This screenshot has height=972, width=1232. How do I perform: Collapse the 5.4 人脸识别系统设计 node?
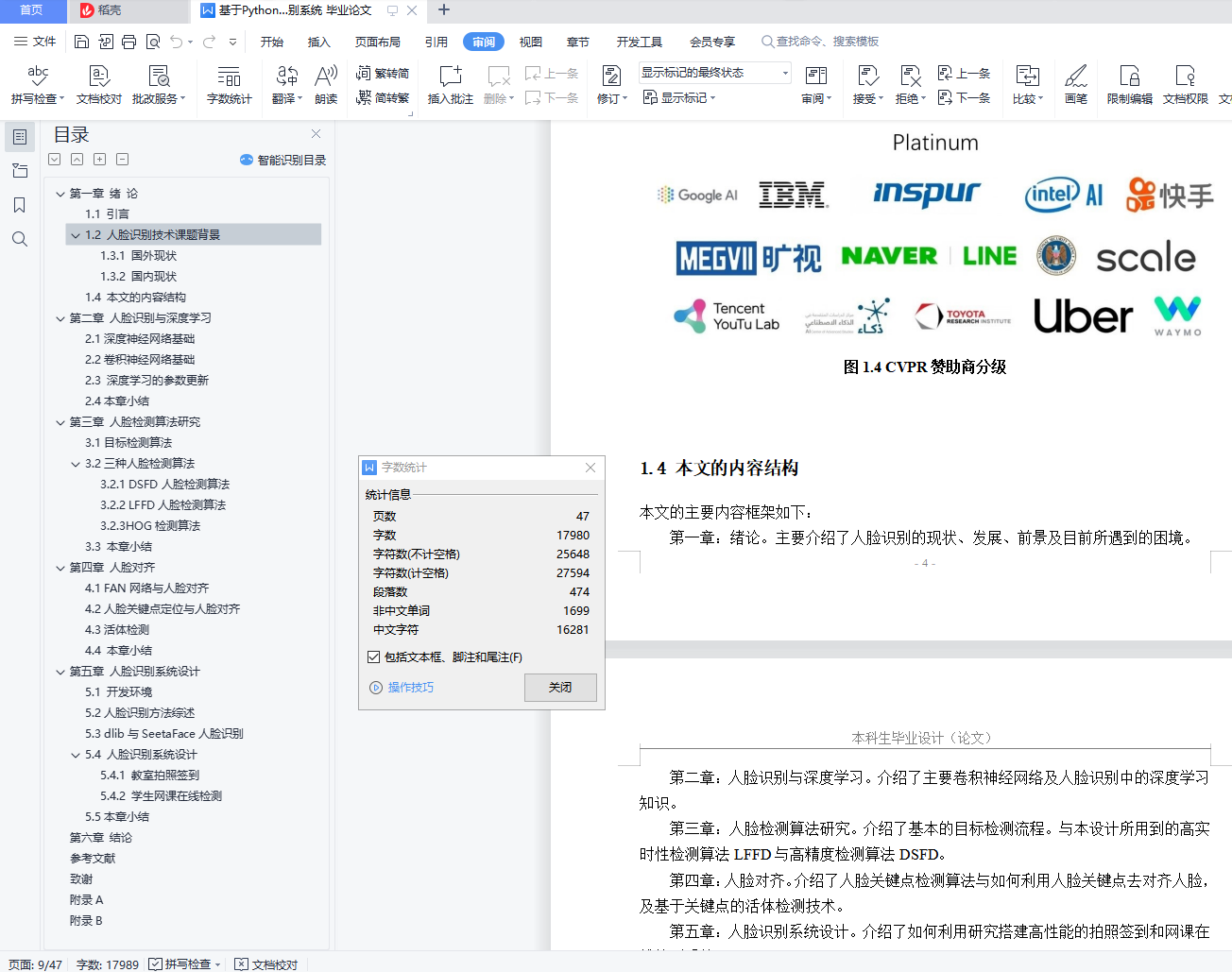pyautogui.click(x=76, y=755)
